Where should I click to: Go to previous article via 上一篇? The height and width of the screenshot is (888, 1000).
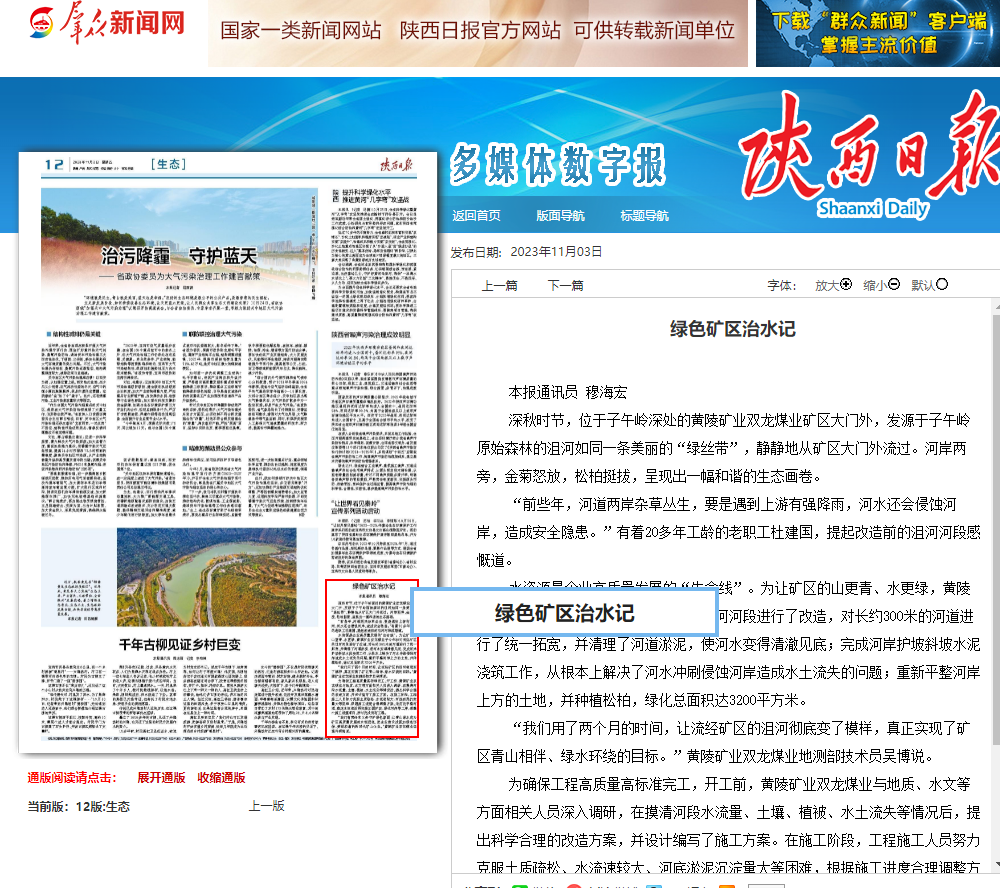pyautogui.click(x=500, y=285)
